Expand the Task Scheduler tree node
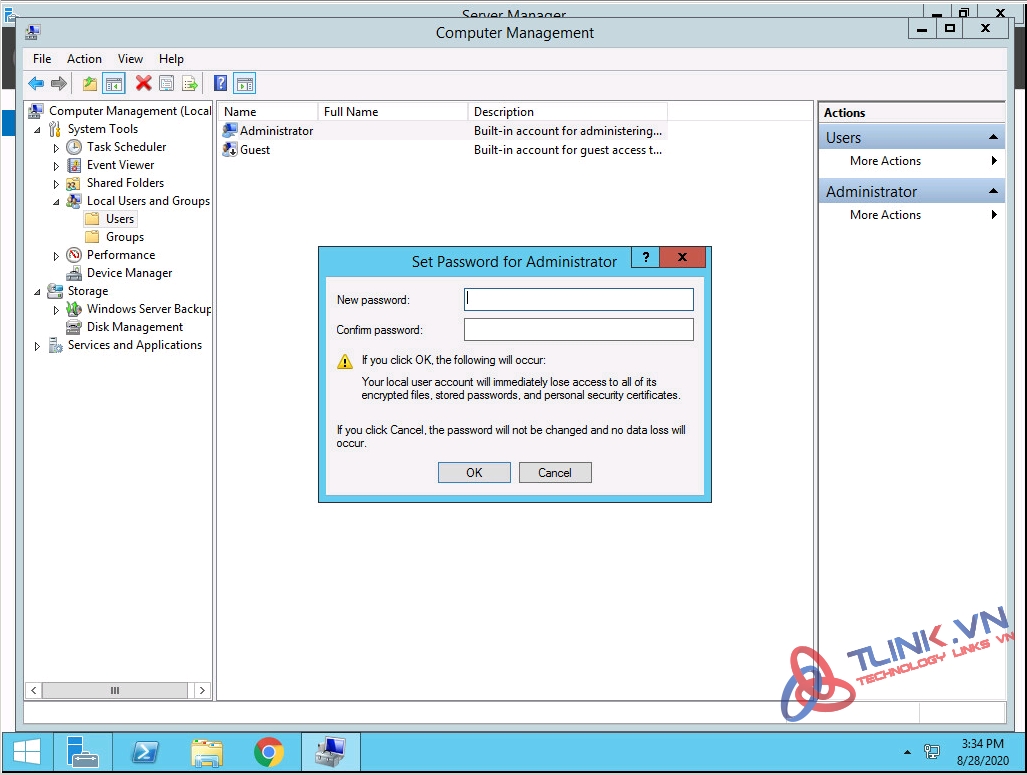Screen dimensions: 1027x775 click(x=57, y=147)
